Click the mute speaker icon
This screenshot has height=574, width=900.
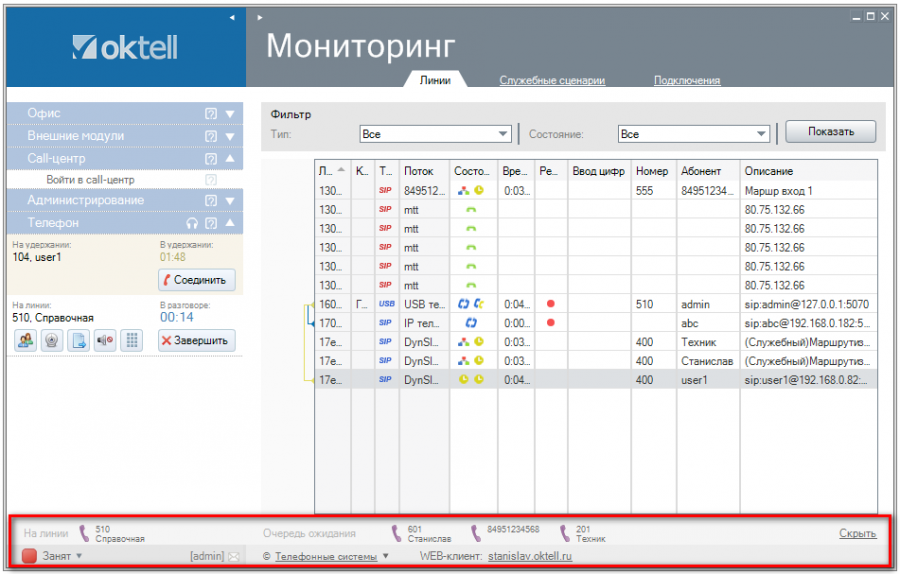pos(104,340)
